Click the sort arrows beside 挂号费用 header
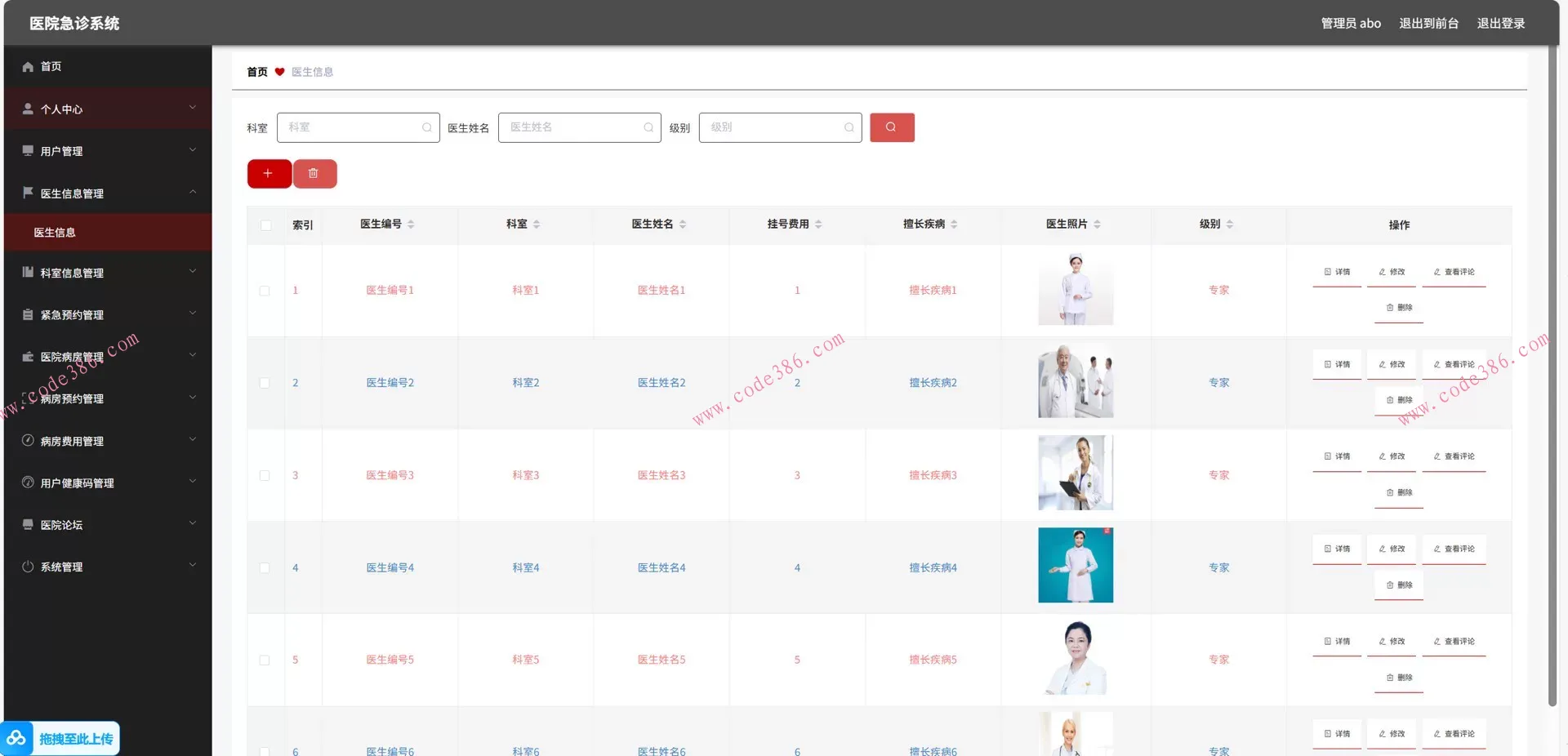 click(818, 225)
